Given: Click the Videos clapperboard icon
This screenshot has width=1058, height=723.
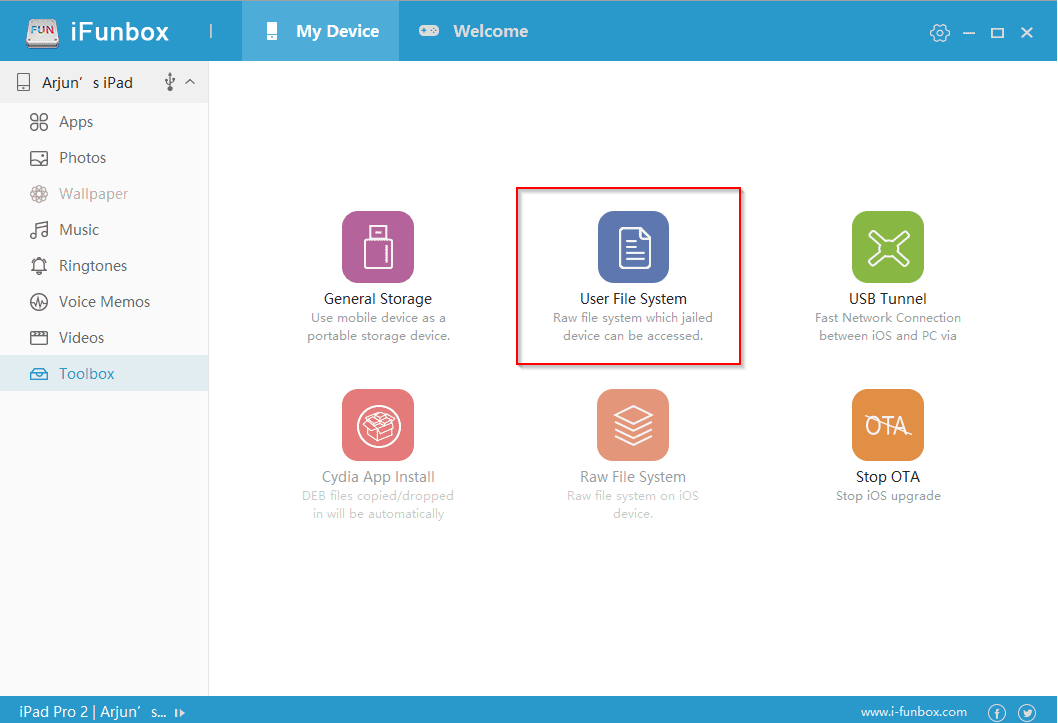Looking at the screenshot, I should [x=39, y=338].
